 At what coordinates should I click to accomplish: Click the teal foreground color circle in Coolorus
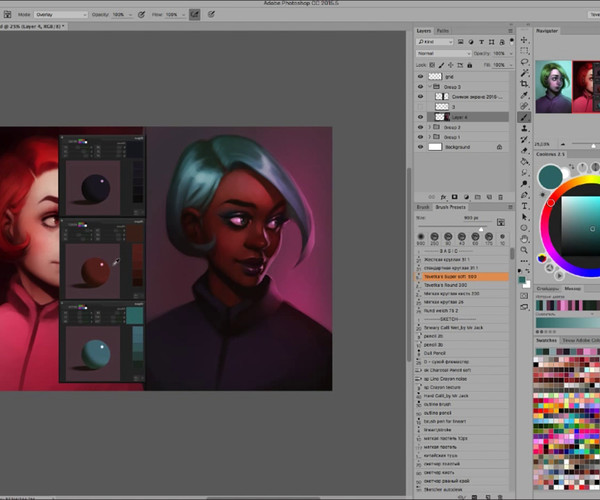550,177
